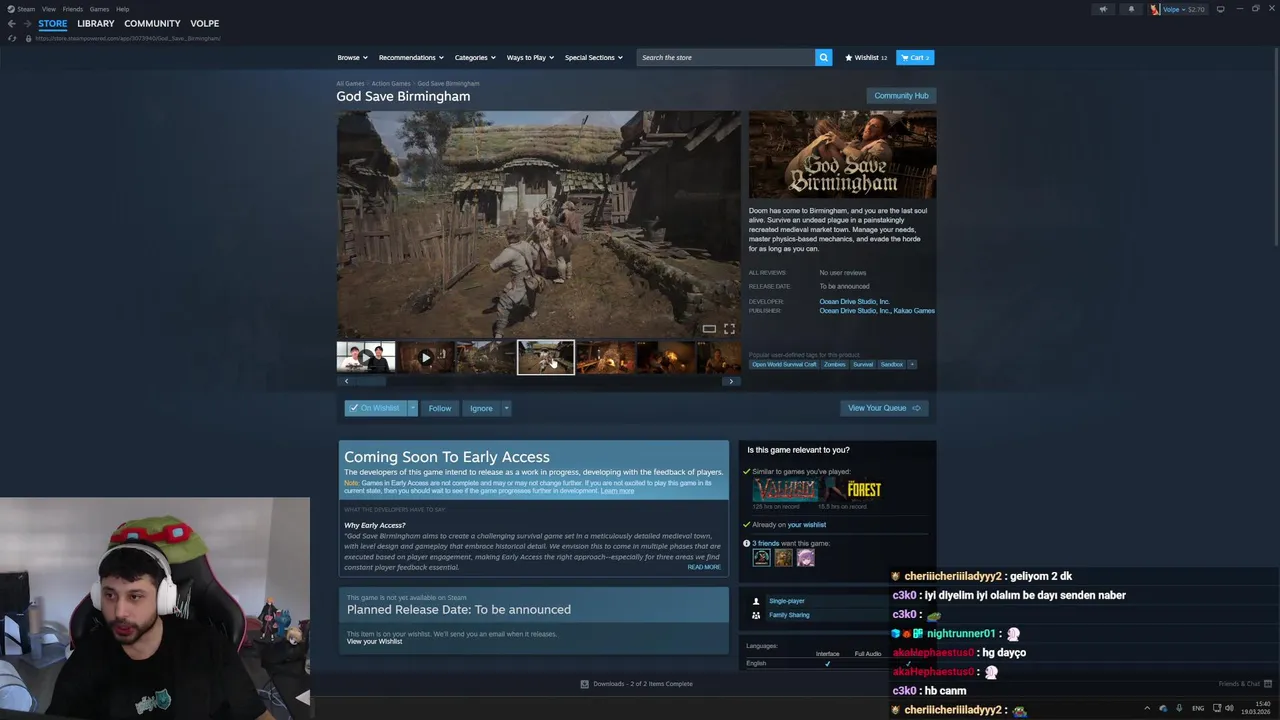1280x720 pixels.
Task: Toggle the On Wishlist button
Action: click(x=375, y=408)
